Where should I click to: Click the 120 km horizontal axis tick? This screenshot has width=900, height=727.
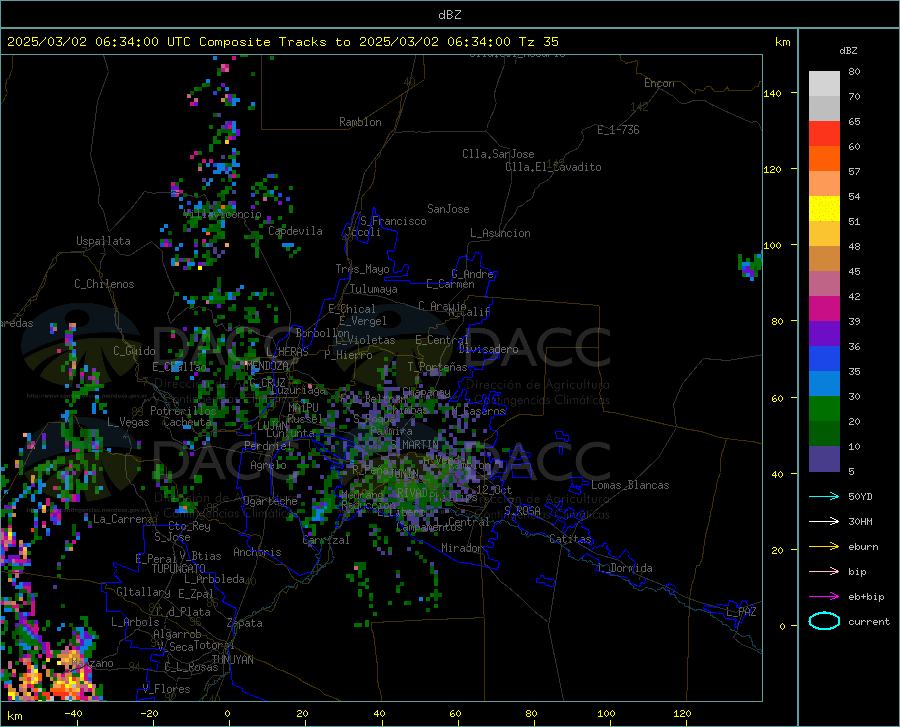[x=682, y=714]
